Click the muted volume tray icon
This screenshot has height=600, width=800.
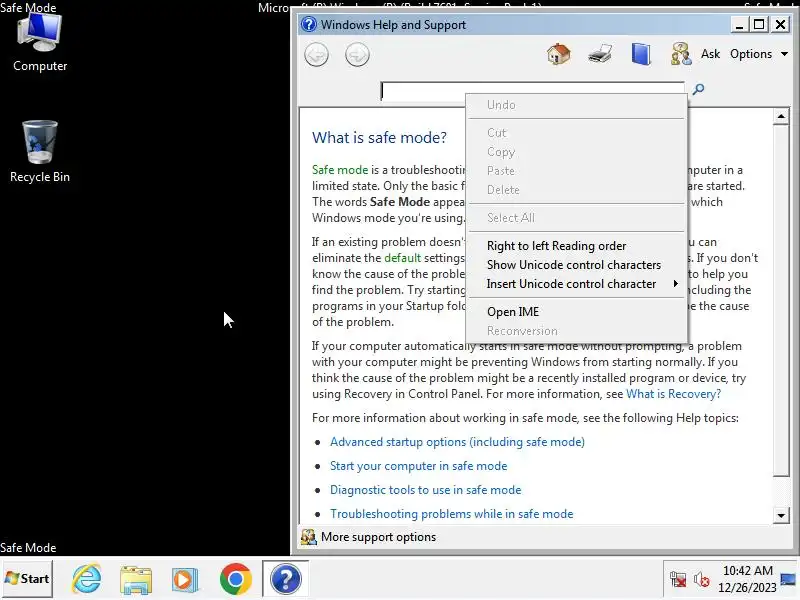pos(702,580)
